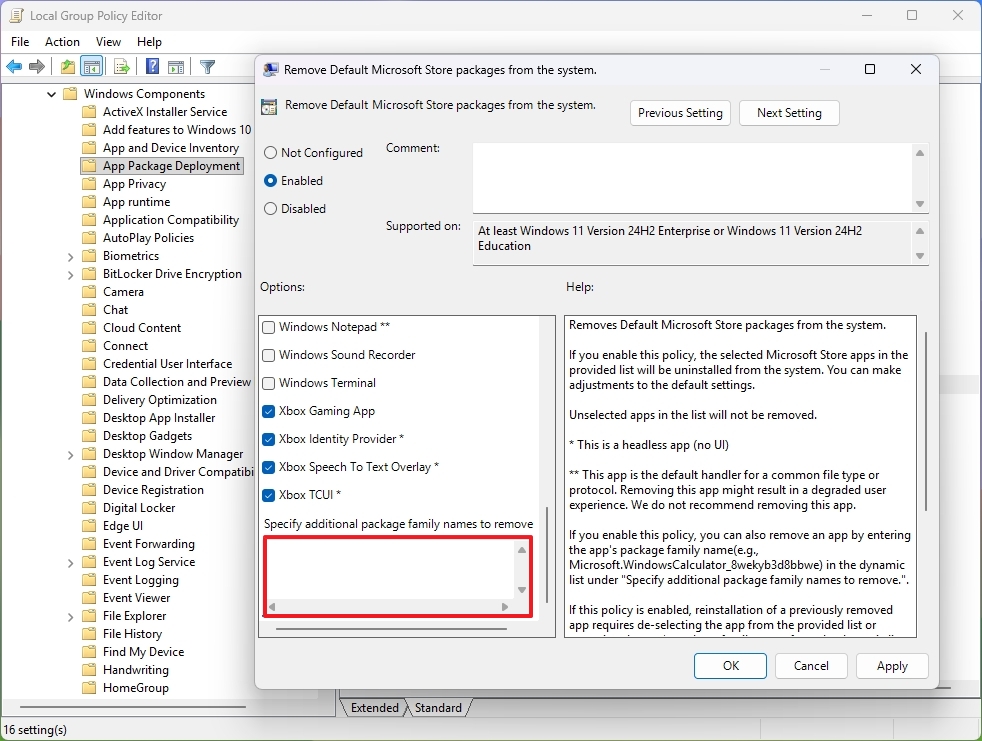Click the Comment box scroll down arrow

920,204
